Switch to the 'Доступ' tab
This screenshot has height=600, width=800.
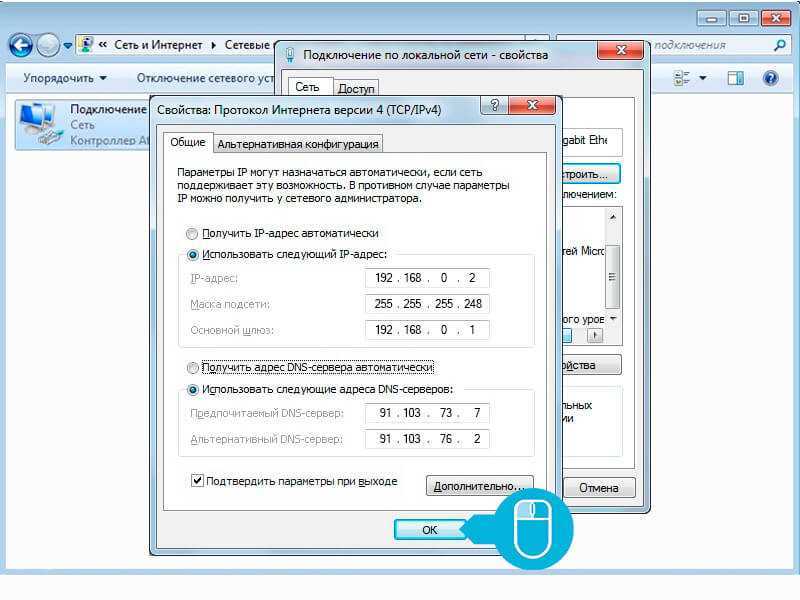pyautogui.click(x=356, y=88)
